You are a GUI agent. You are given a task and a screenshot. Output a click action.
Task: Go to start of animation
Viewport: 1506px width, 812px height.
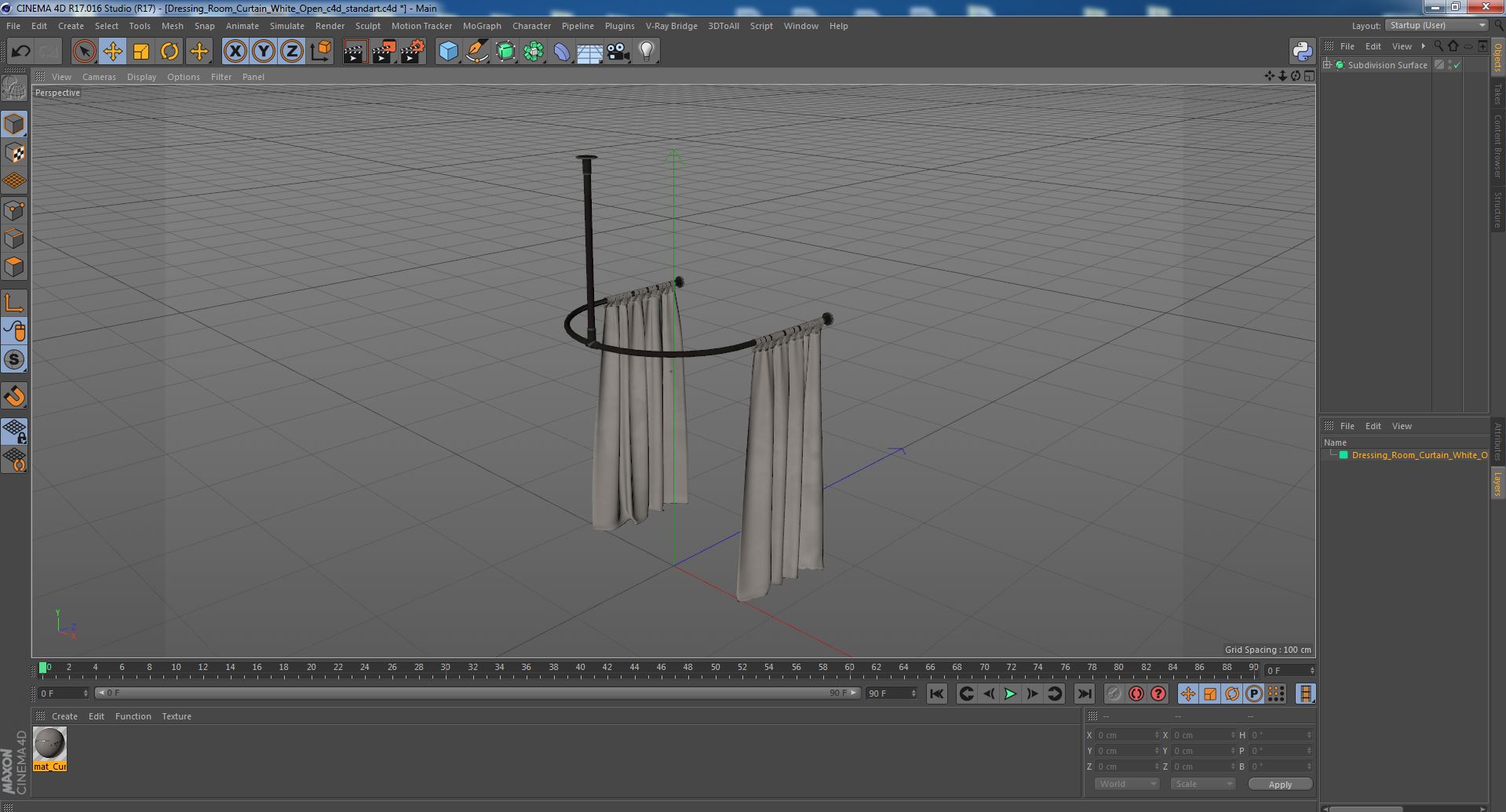click(x=936, y=694)
